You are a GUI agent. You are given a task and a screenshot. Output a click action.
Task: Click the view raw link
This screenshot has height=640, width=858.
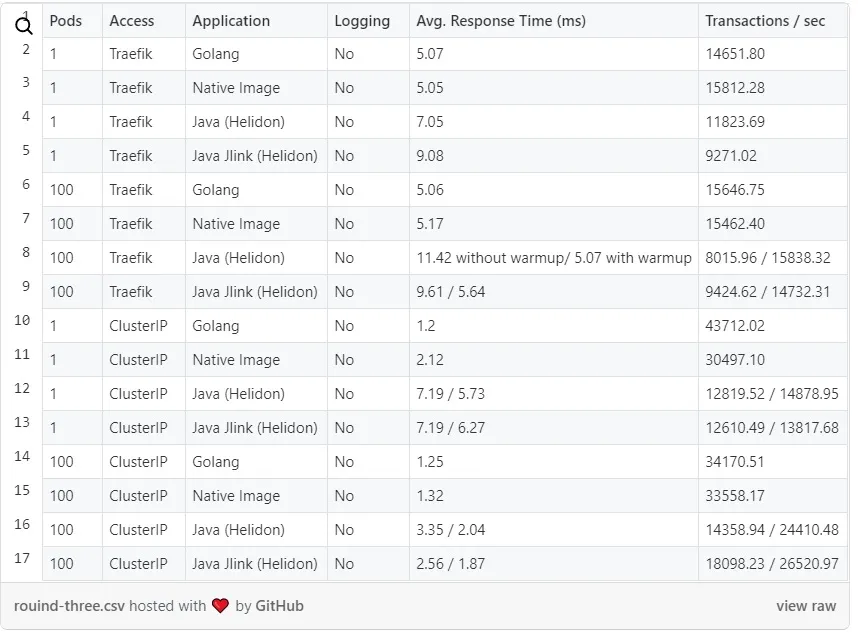click(x=805, y=606)
